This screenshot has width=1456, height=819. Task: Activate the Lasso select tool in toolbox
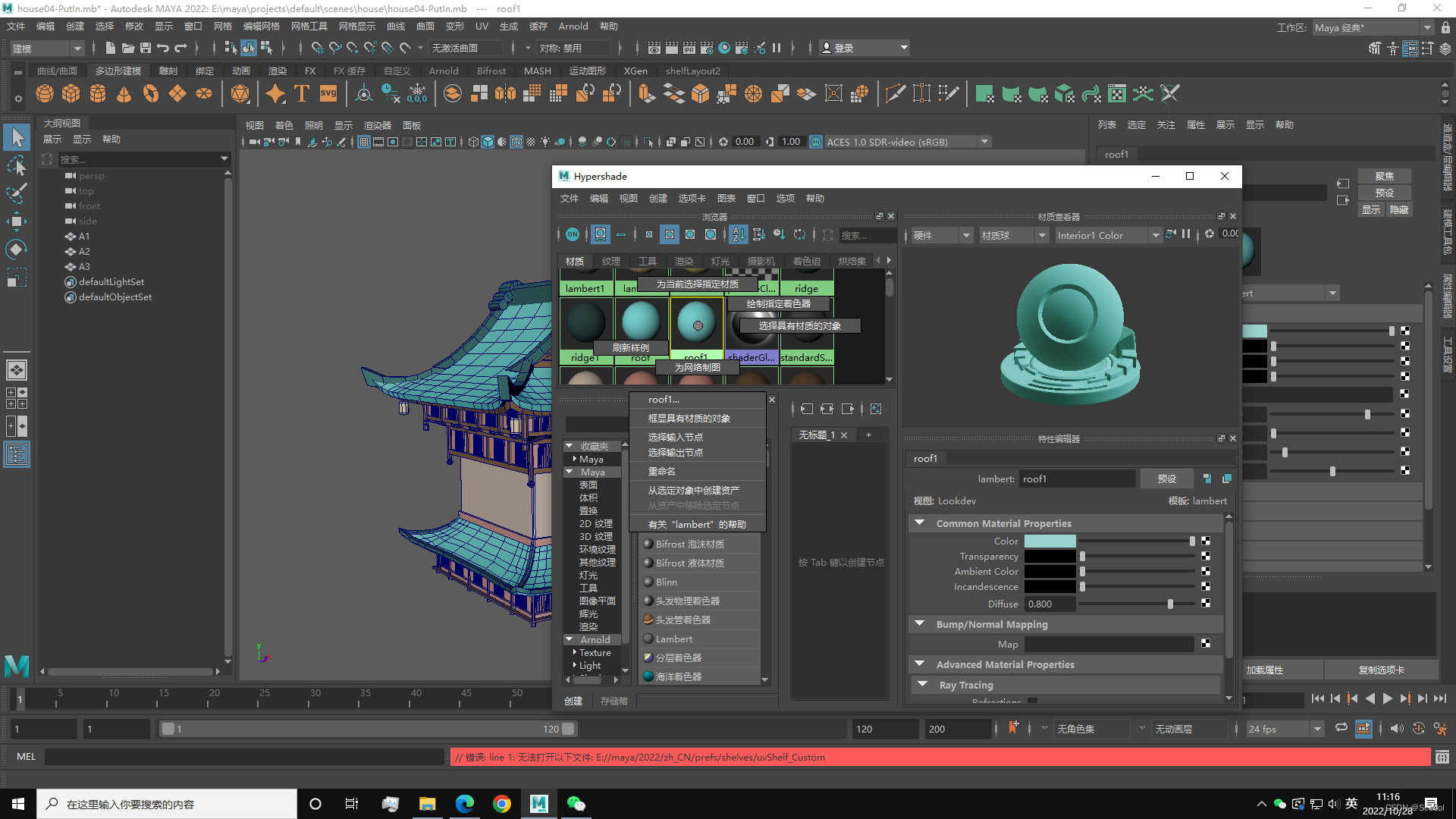coord(17,166)
